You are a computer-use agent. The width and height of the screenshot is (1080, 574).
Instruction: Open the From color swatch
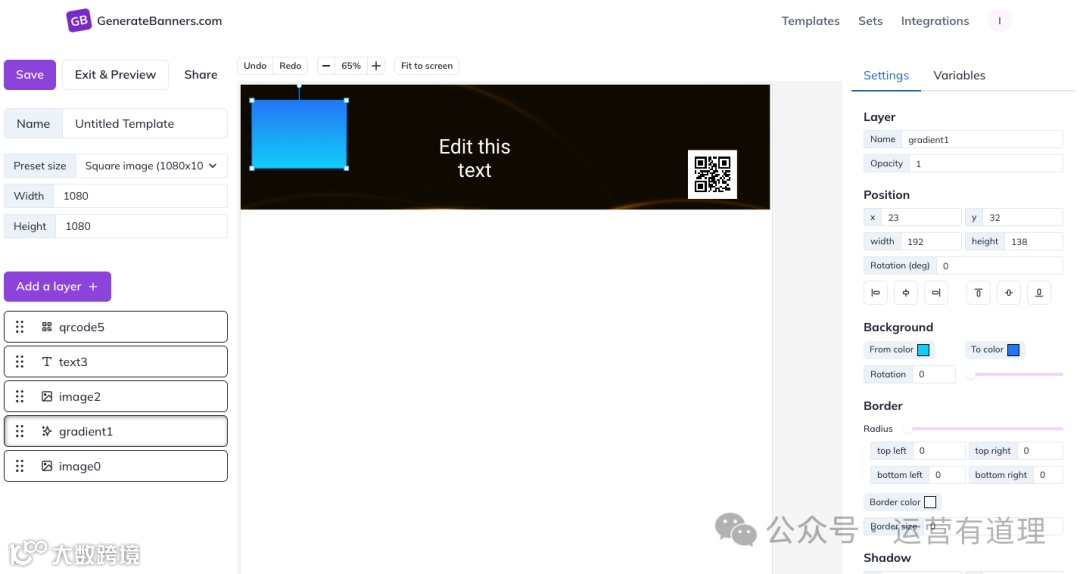coord(923,350)
